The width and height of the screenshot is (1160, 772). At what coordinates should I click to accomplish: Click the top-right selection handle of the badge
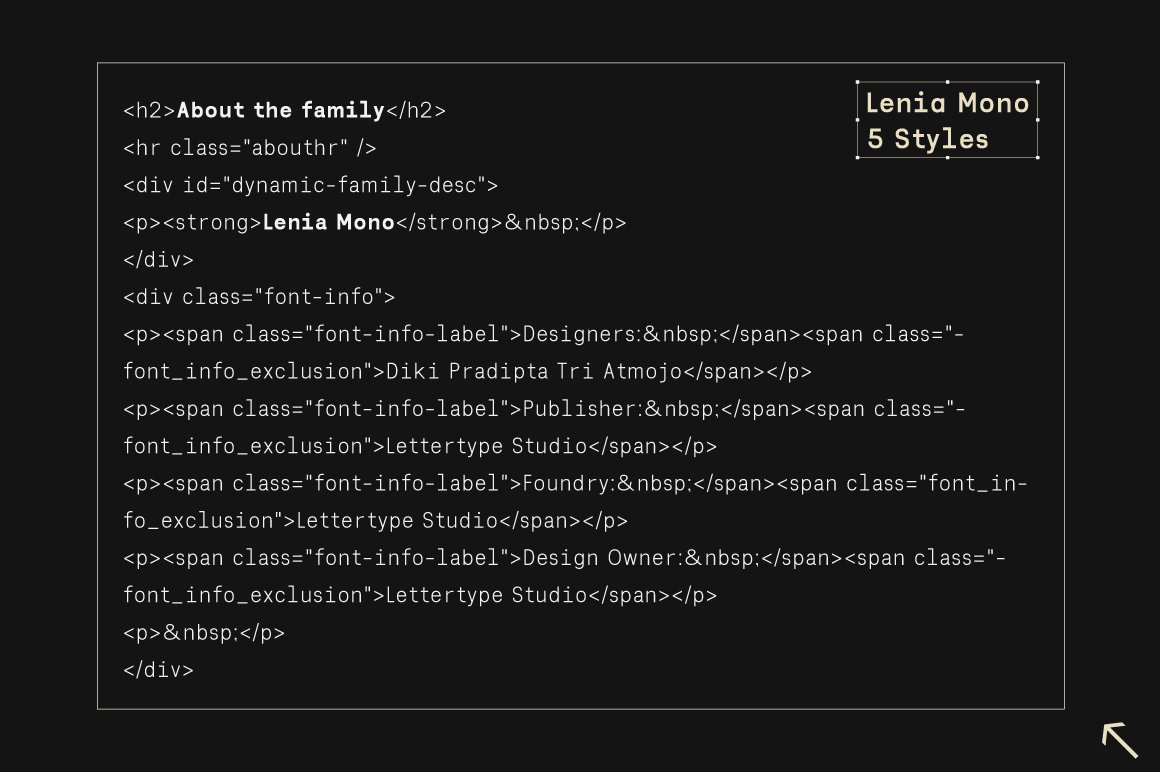1038,82
